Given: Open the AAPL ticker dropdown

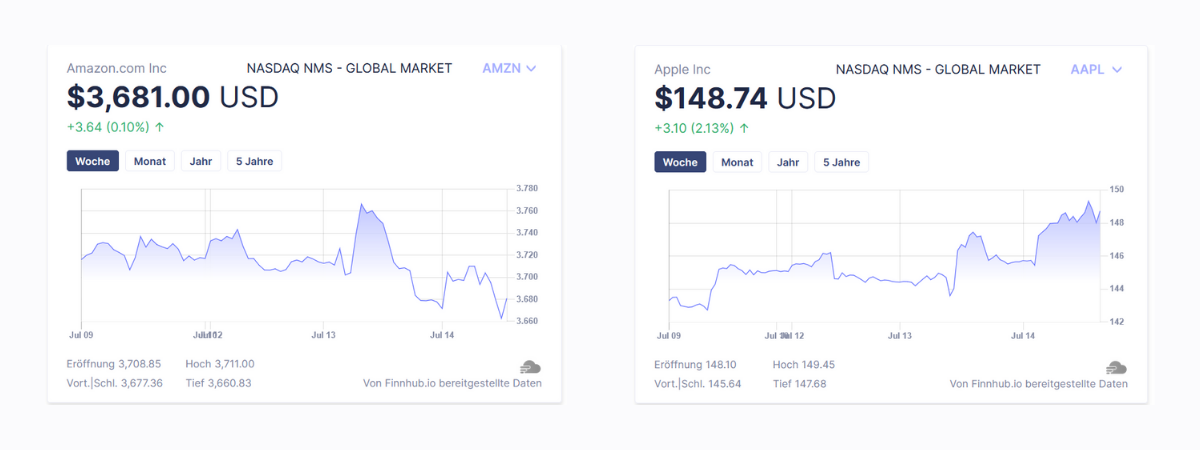Looking at the screenshot, I should [x=1097, y=69].
